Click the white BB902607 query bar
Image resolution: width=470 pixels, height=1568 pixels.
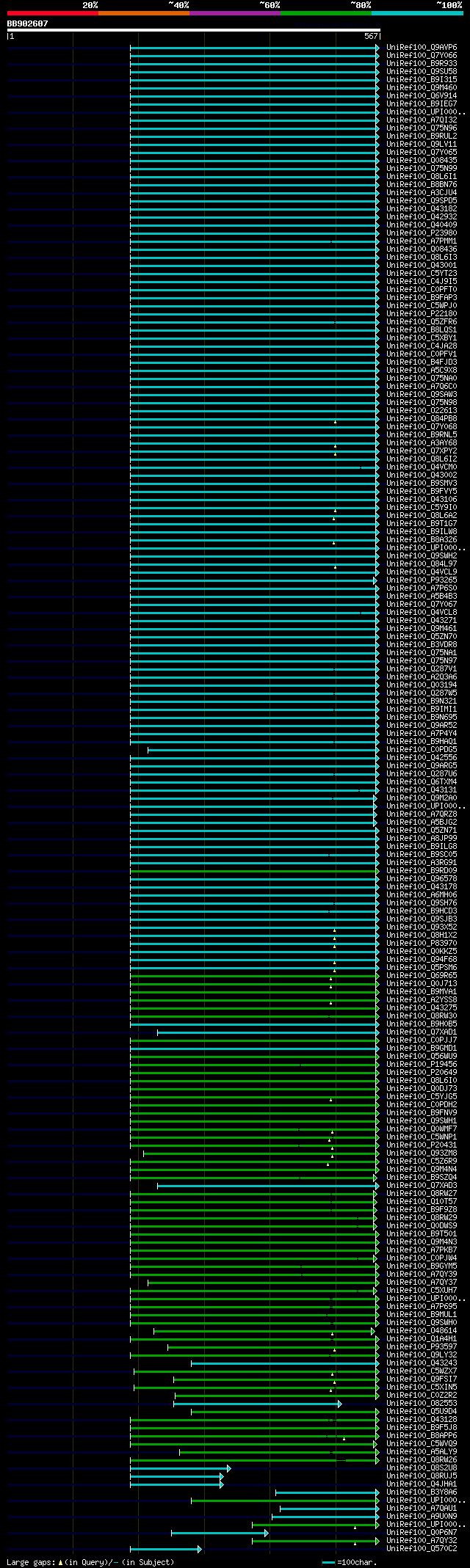[x=193, y=30]
